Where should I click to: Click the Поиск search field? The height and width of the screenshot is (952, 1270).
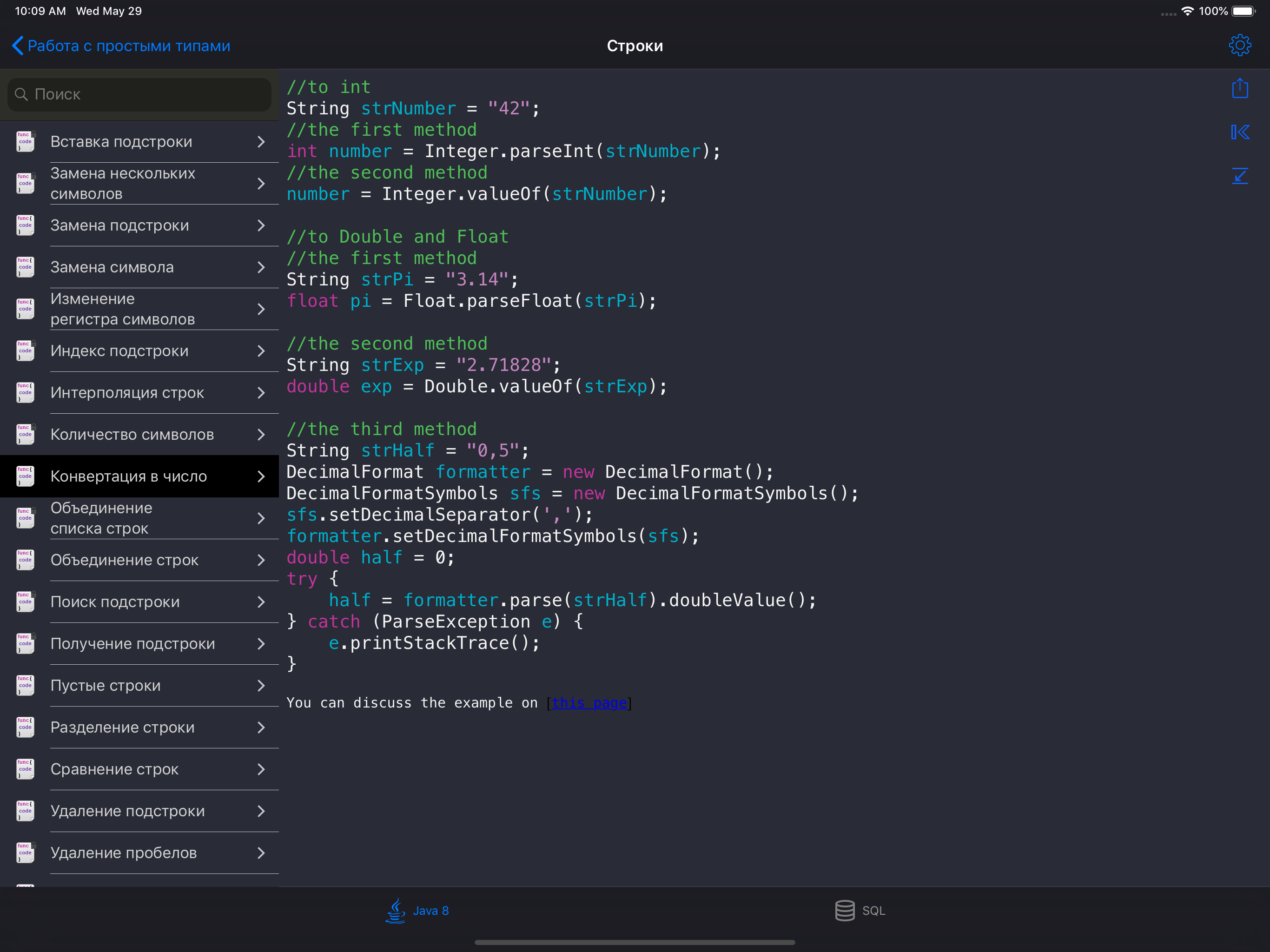coord(139,94)
